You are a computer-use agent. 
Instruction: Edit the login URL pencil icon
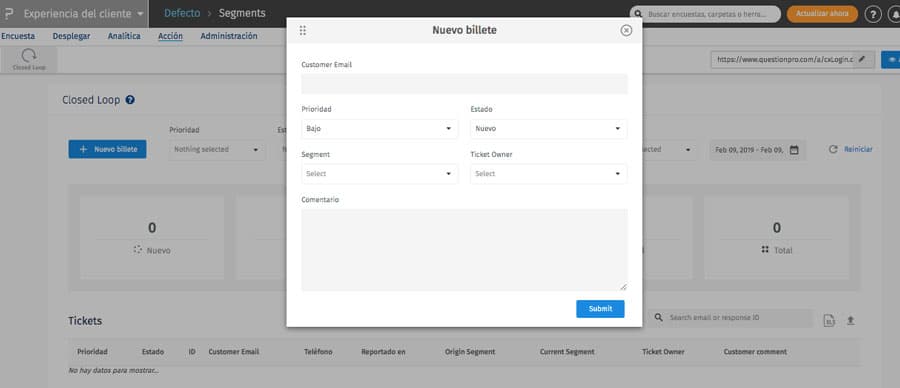tap(862, 59)
